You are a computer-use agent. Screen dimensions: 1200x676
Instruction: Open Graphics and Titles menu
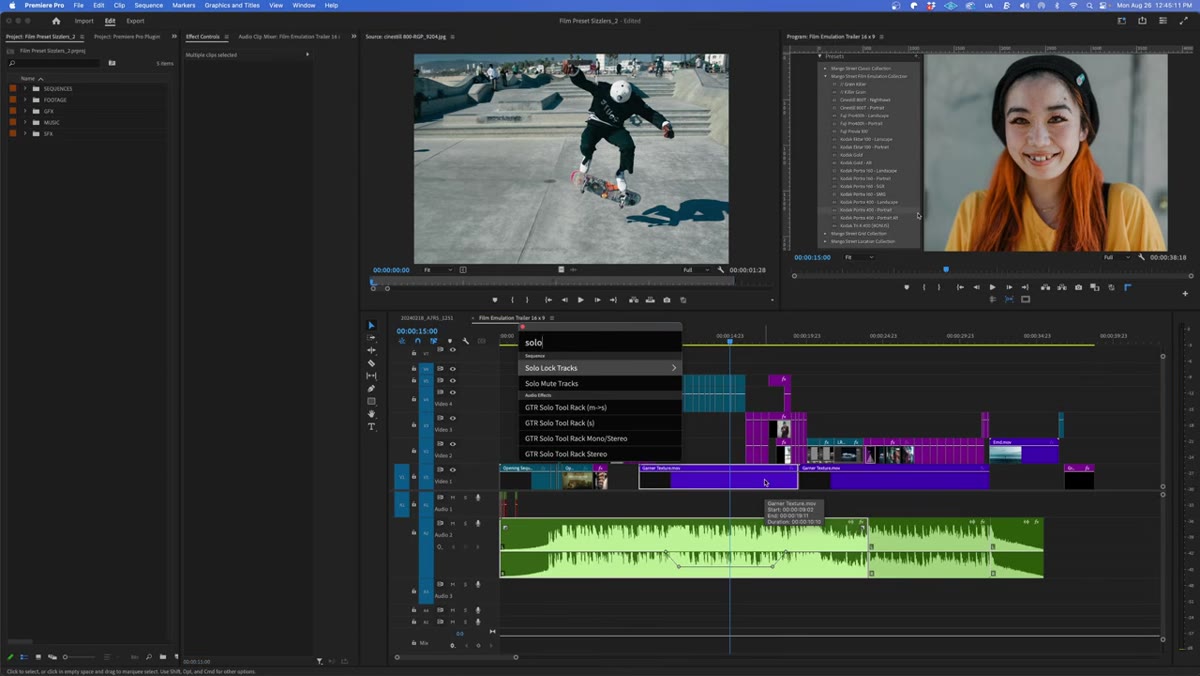[x=232, y=5]
